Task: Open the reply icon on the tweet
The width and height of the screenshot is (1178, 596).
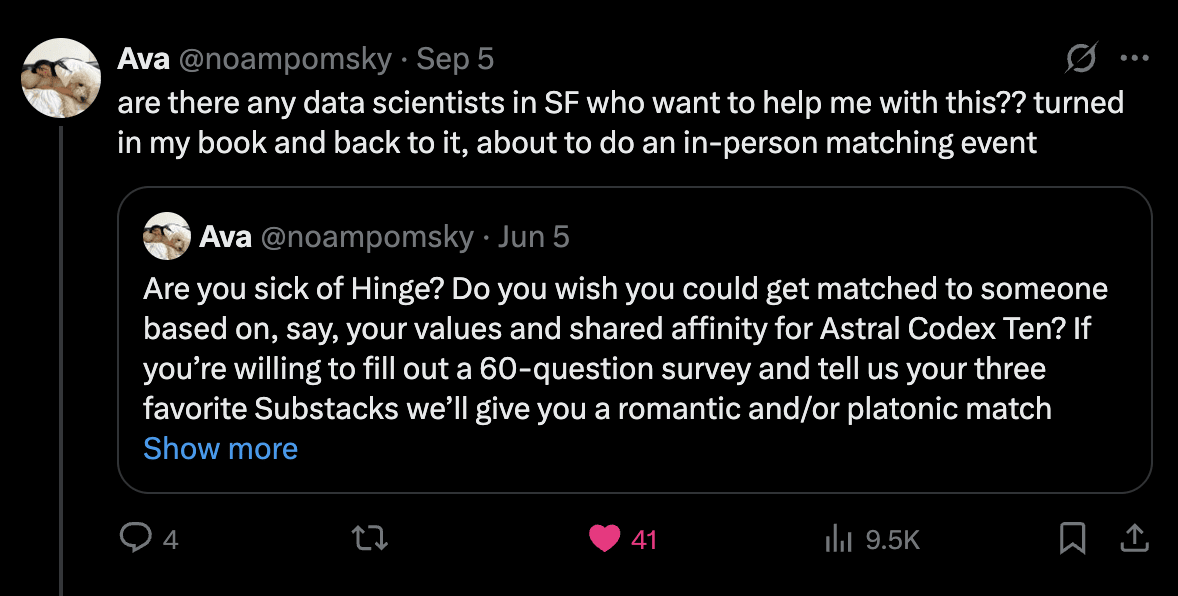Action: [136, 539]
